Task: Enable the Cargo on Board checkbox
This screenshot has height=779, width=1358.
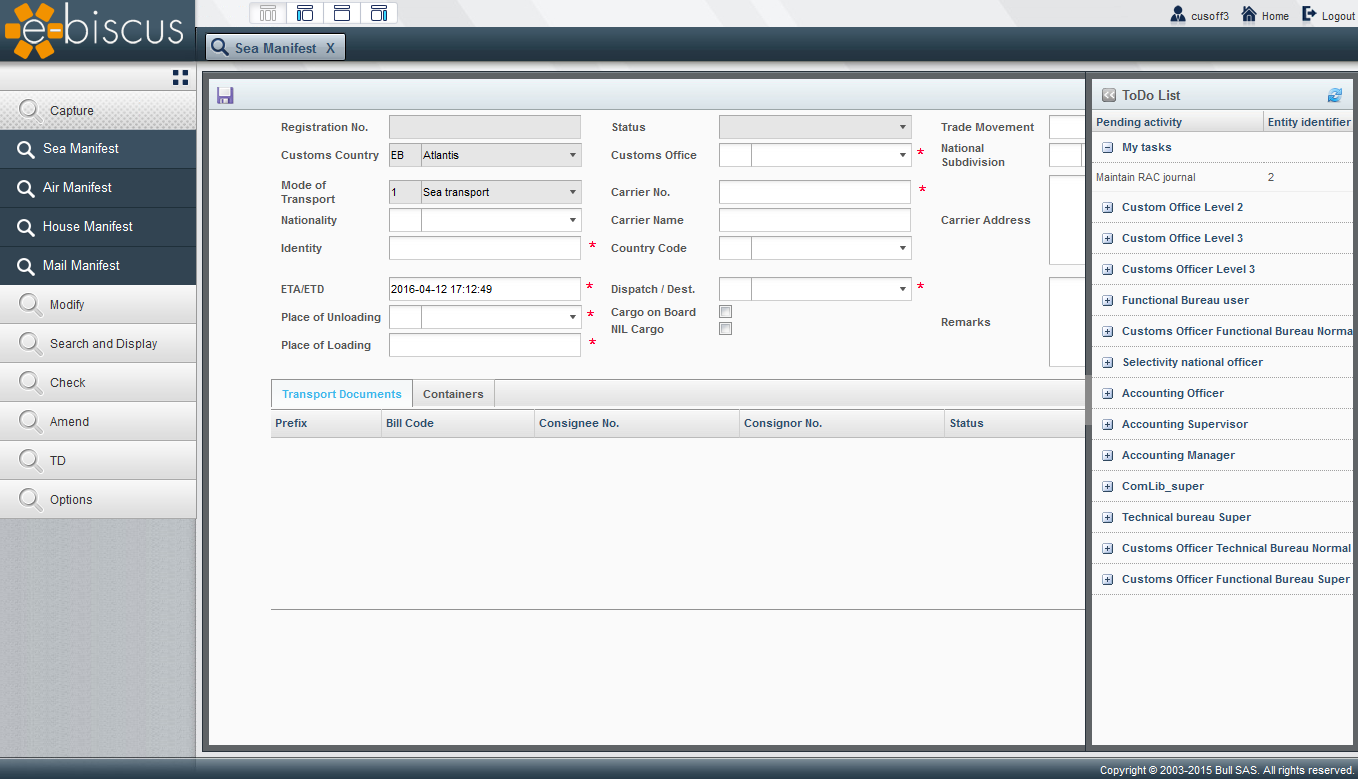Action: pyautogui.click(x=726, y=312)
